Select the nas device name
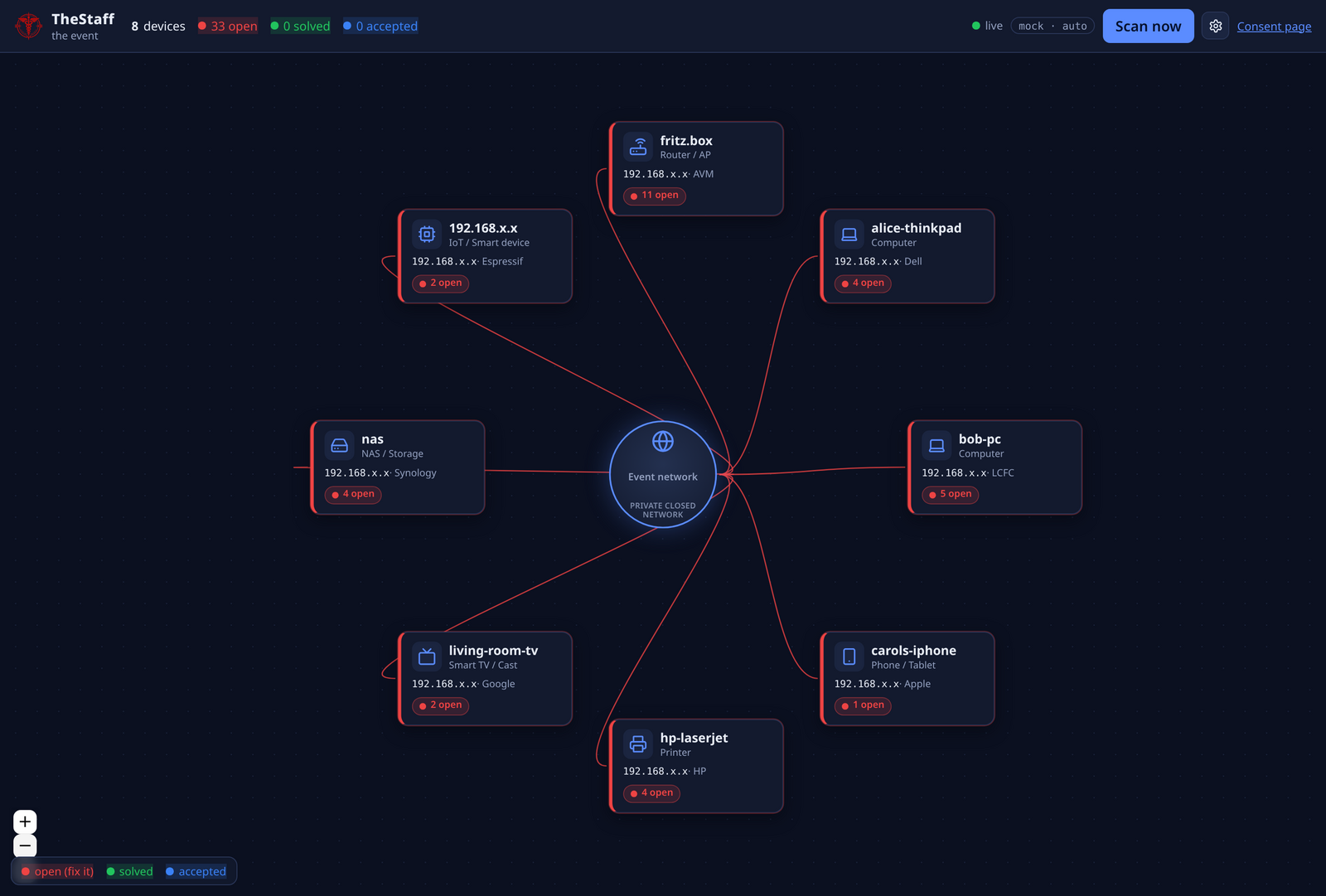Viewport: 1326px width, 896px height. tap(372, 439)
